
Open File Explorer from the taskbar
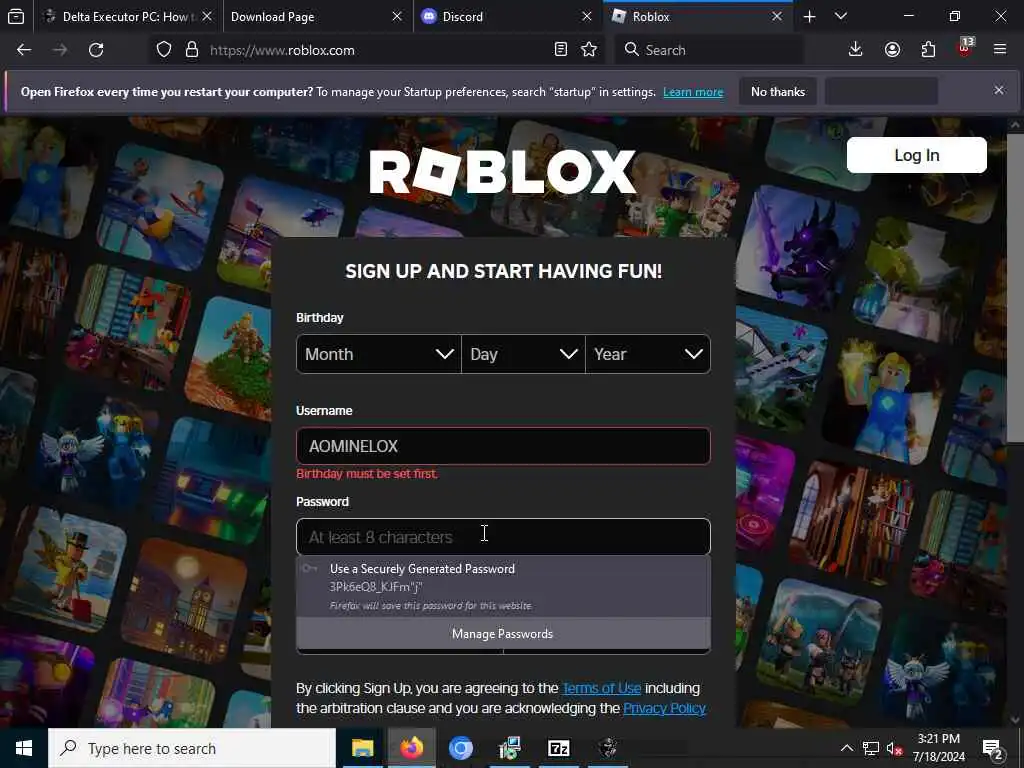(x=362, y=748)
